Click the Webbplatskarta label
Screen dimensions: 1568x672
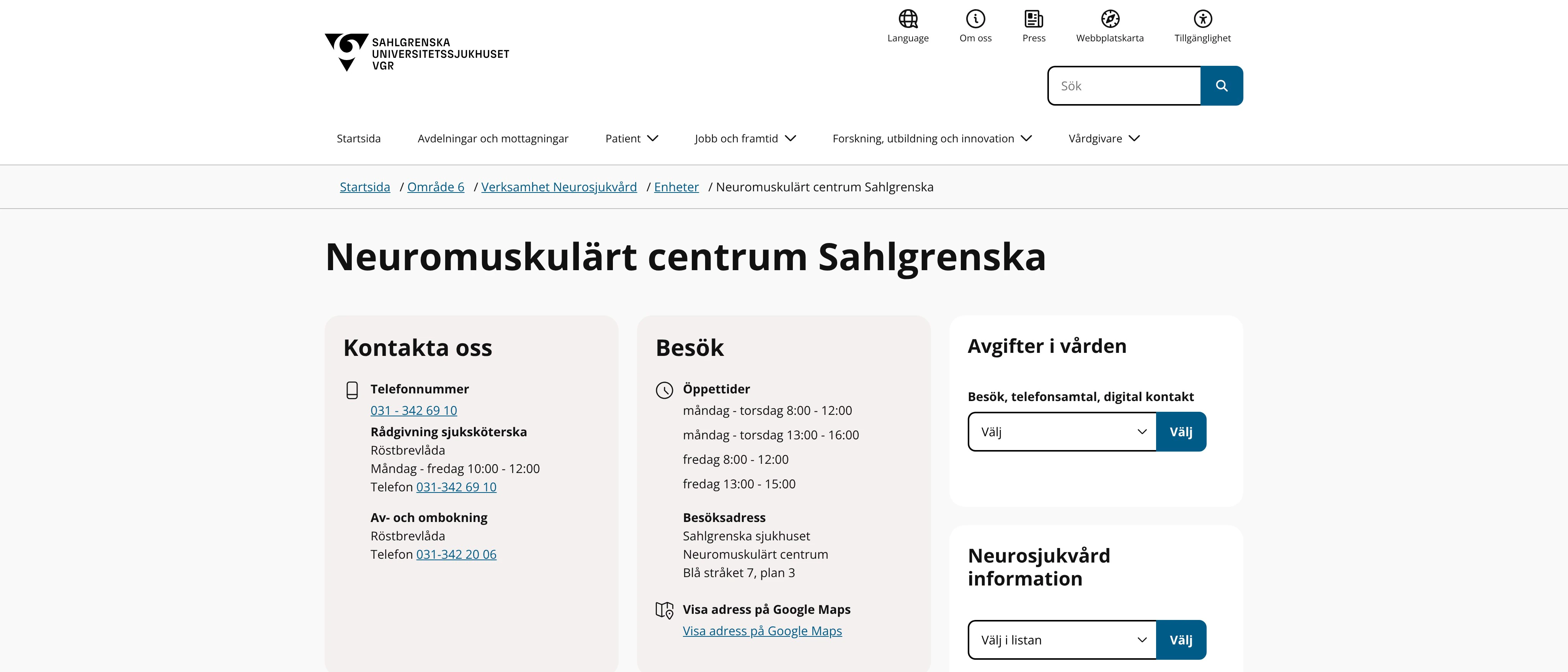click(x=1110, y=38)
